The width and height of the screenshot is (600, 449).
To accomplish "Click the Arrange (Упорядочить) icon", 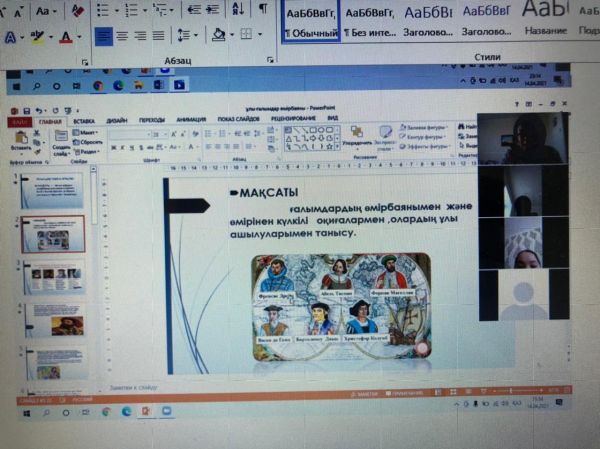I will point(355,134).
